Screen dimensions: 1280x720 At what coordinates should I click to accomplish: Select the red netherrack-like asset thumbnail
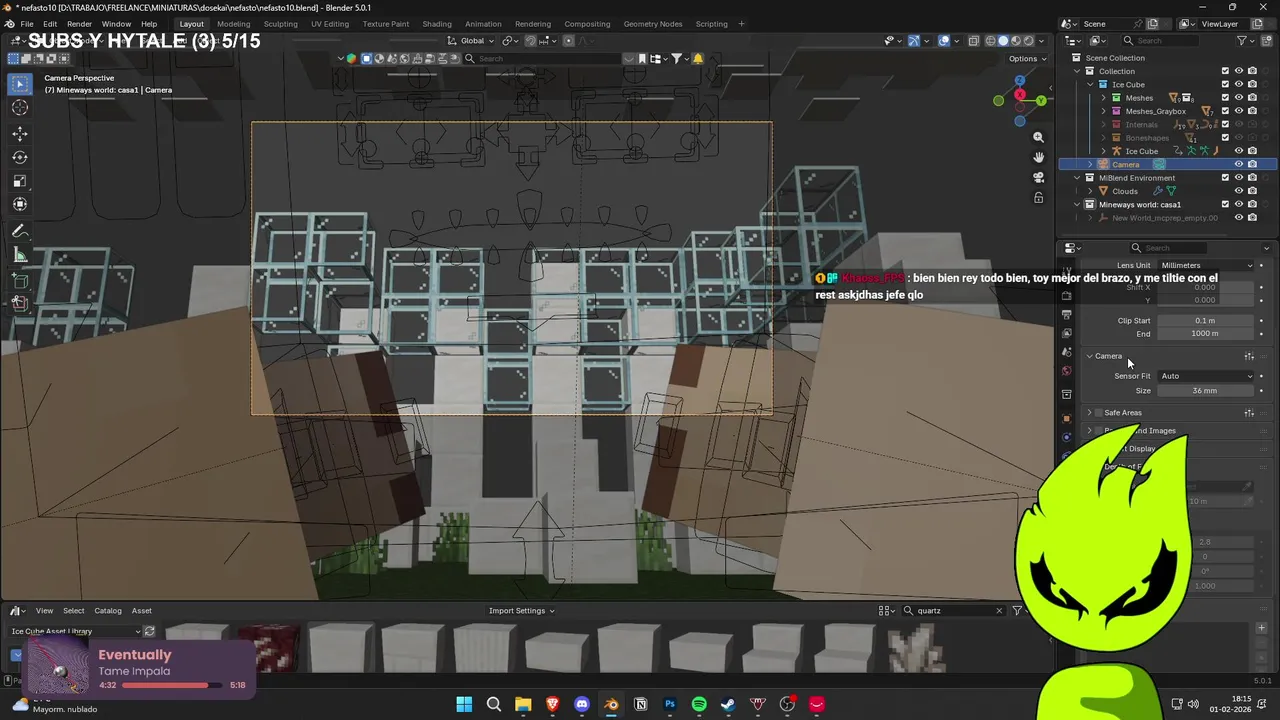[268, 647]
